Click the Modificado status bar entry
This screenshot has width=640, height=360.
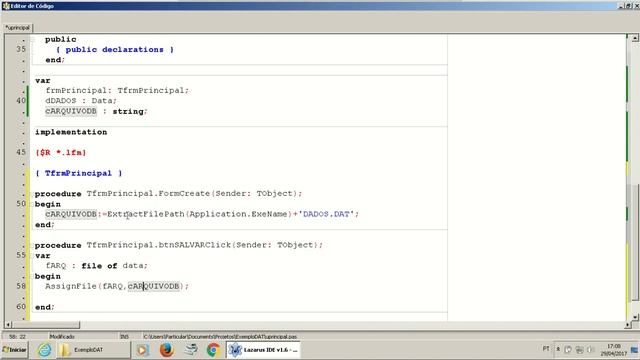point(62,337)
